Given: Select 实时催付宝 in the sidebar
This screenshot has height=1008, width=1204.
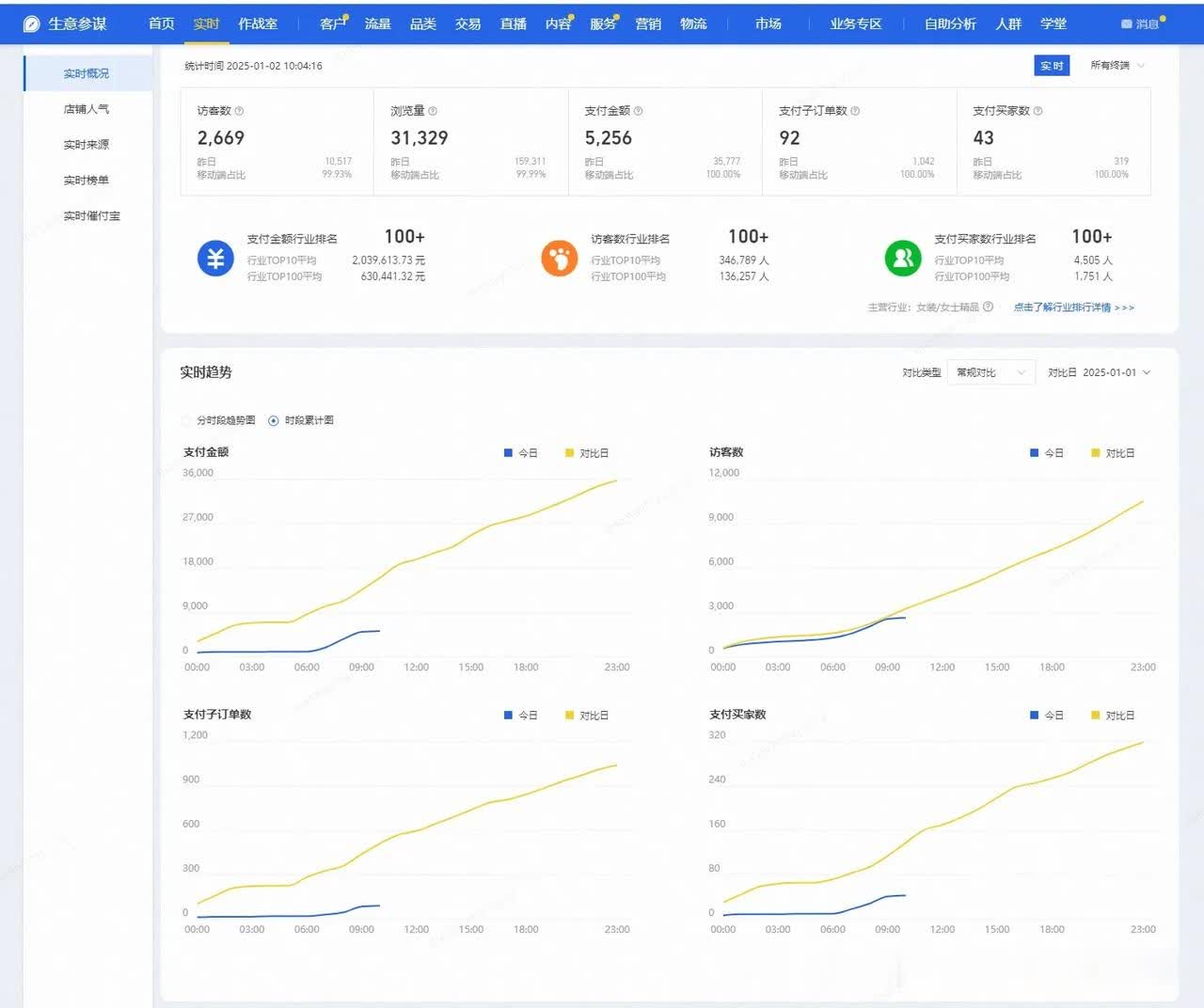Looking at the screenshot, I should click(92, 216).
